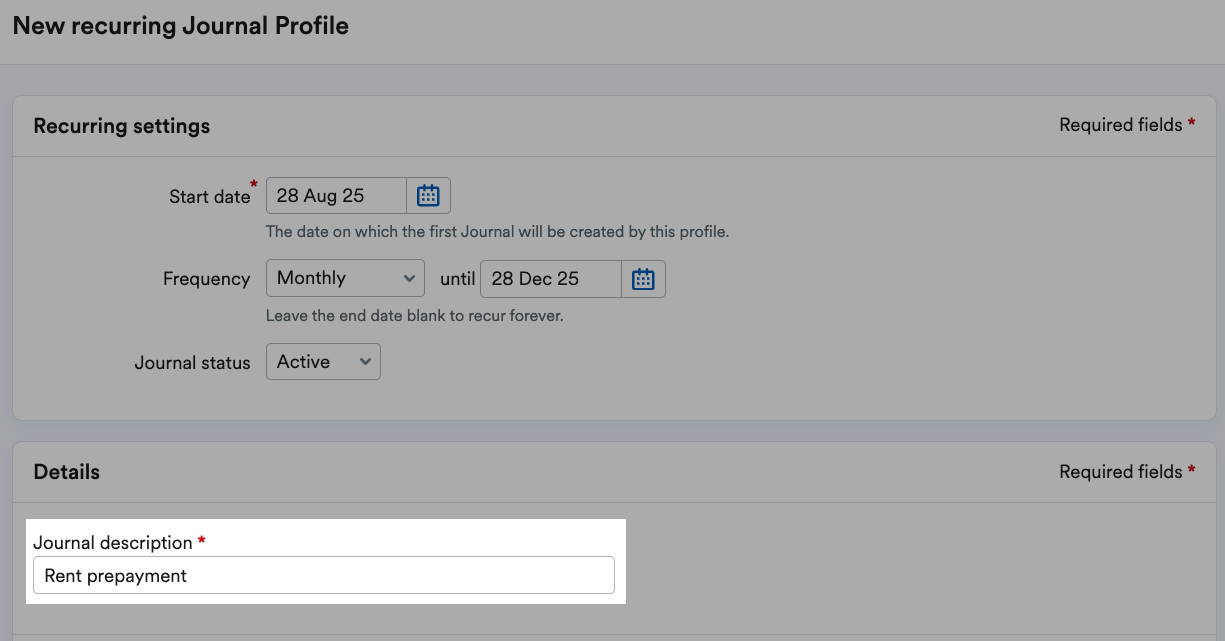Click the New recurring Journal Profile title

pos(181,25)
